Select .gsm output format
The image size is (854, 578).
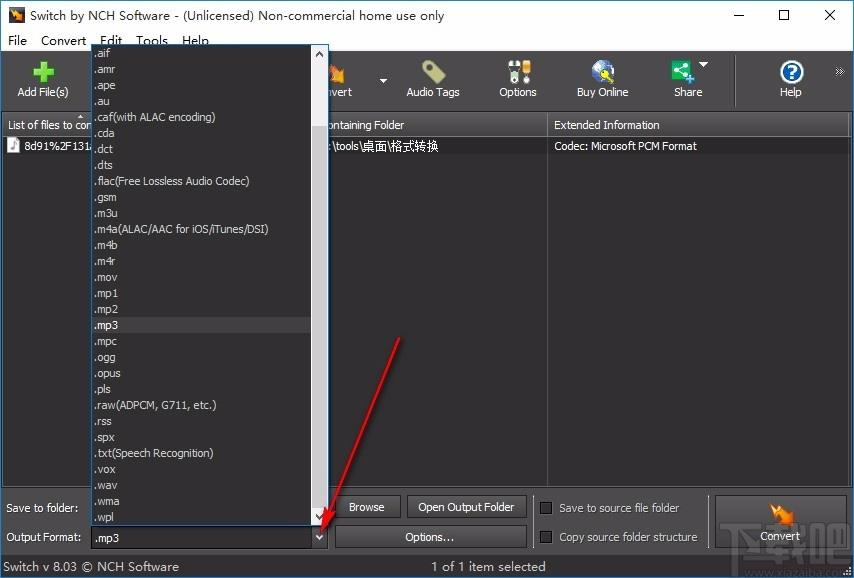pos(200,197)
